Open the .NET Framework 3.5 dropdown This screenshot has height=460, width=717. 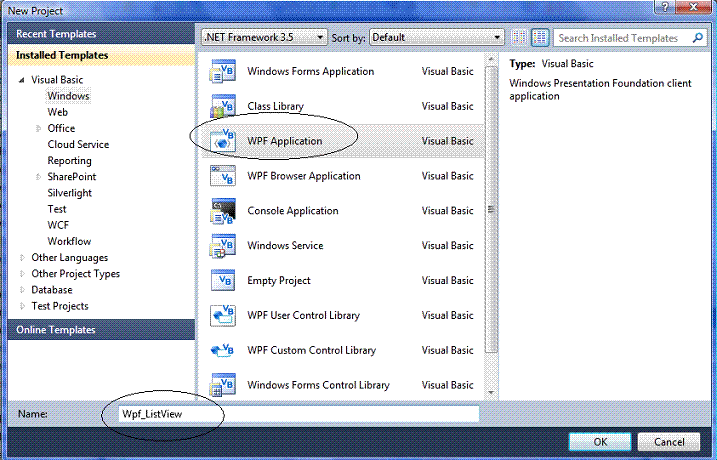(264, 37)
